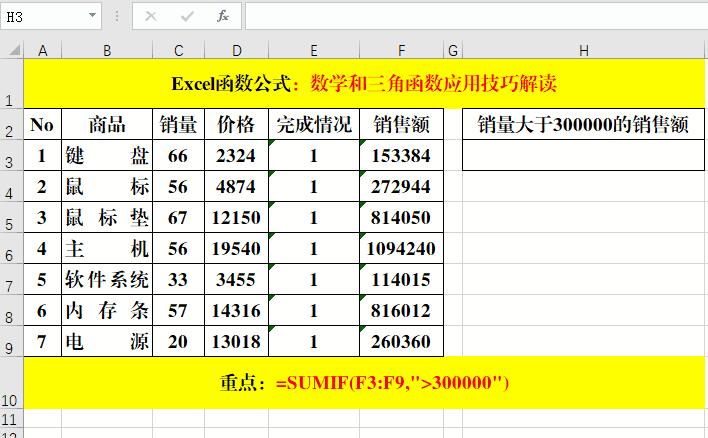Click price cell '2324'
The width and height of the screenshot is (708, 438).
click(237, 155)
